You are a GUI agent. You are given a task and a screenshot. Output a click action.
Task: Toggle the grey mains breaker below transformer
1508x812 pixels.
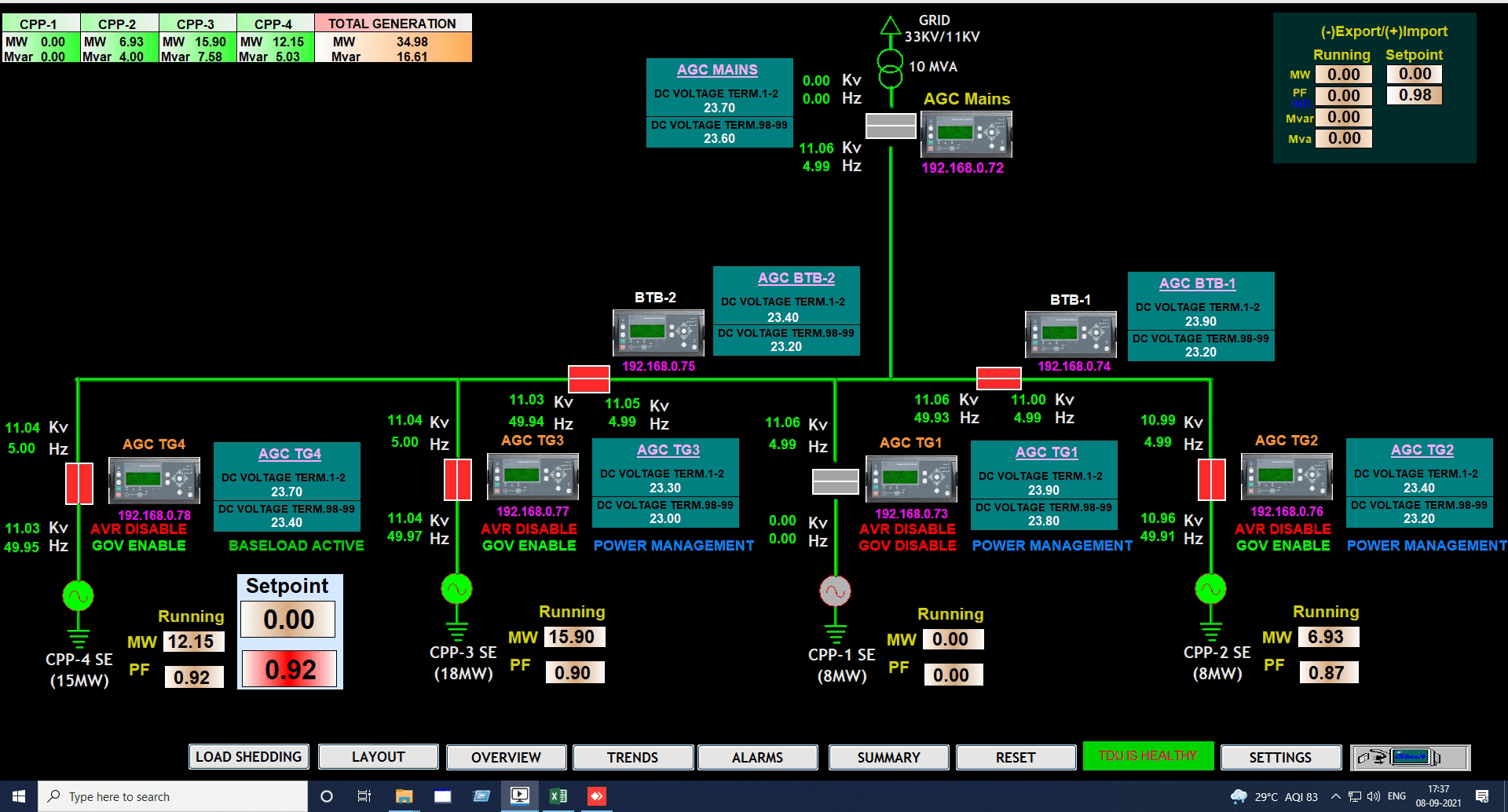point(891,126)
